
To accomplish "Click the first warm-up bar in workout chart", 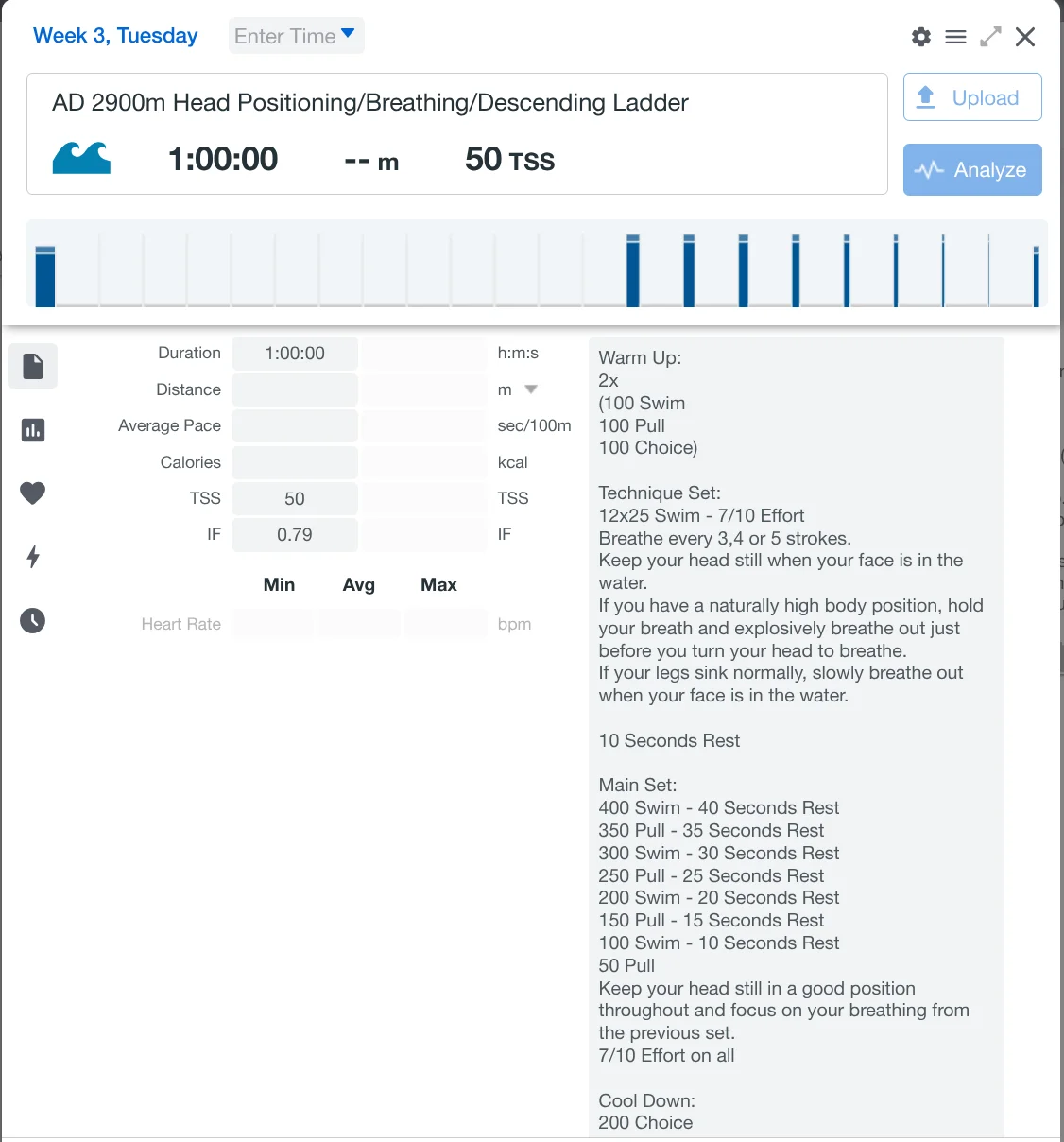I will click(x=45, y=276).
